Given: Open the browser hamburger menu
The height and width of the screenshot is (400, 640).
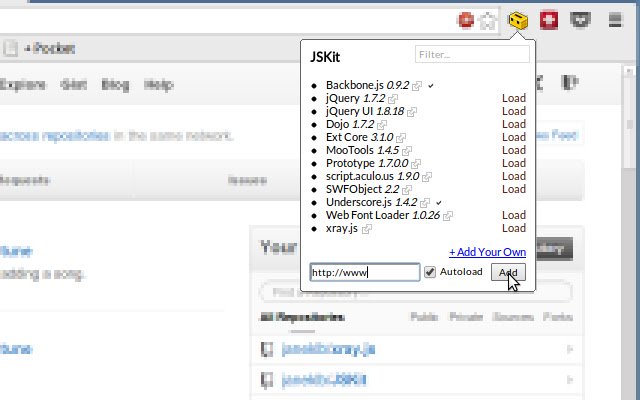Looking at the screenshot, I should pyautogui.click(x=615, y=20).
